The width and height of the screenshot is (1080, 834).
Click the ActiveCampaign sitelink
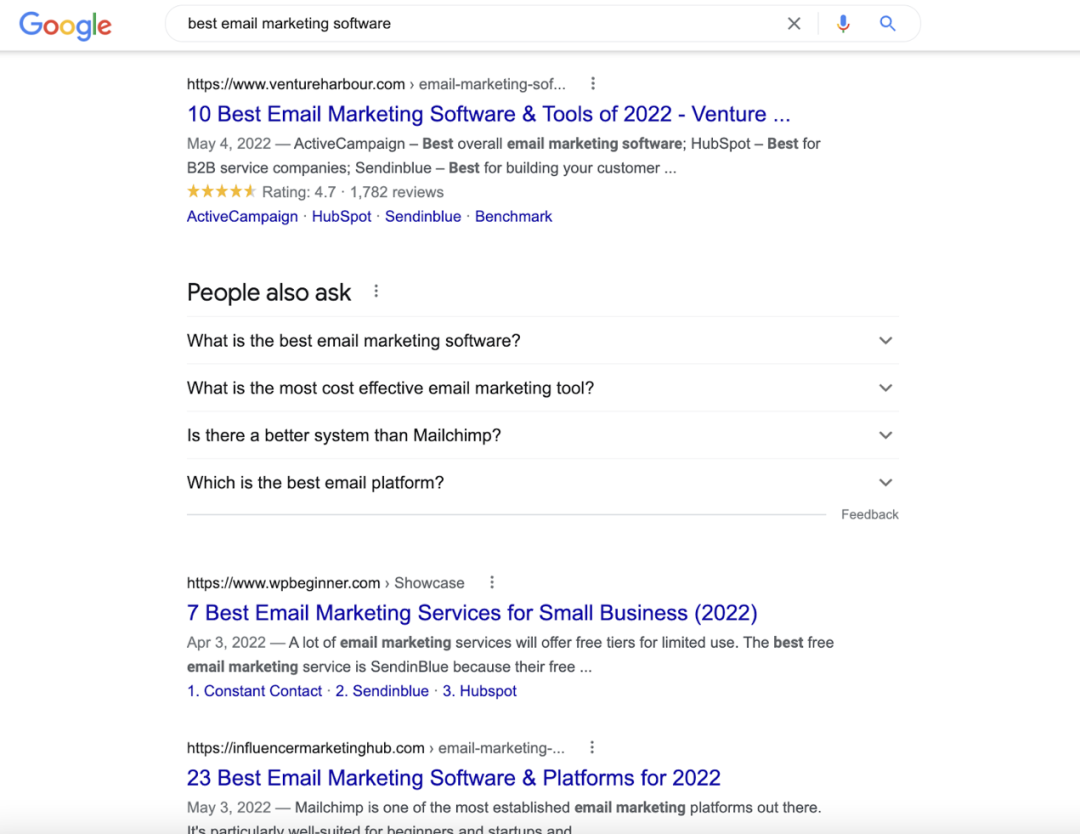242,216
